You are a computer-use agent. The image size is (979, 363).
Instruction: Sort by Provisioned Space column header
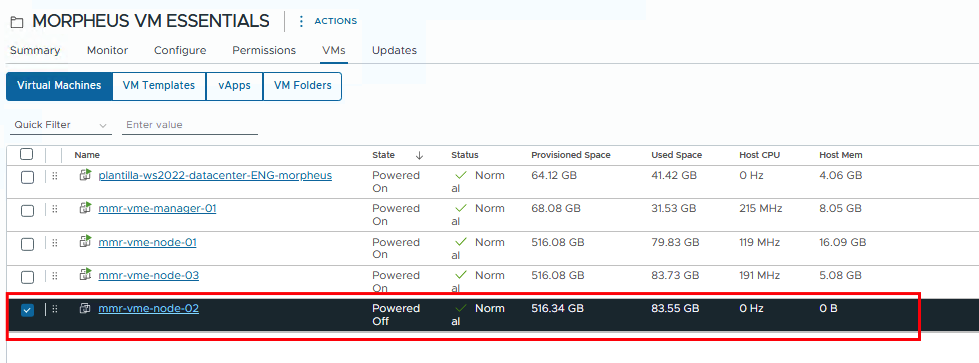point(571,155)
